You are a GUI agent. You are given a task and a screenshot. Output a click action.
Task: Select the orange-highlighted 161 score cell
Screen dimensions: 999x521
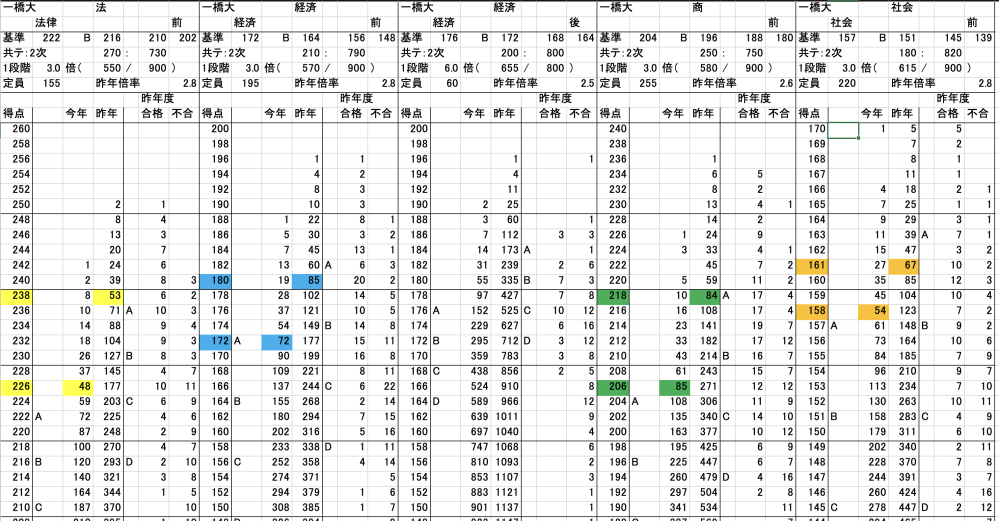coord(812,265)
